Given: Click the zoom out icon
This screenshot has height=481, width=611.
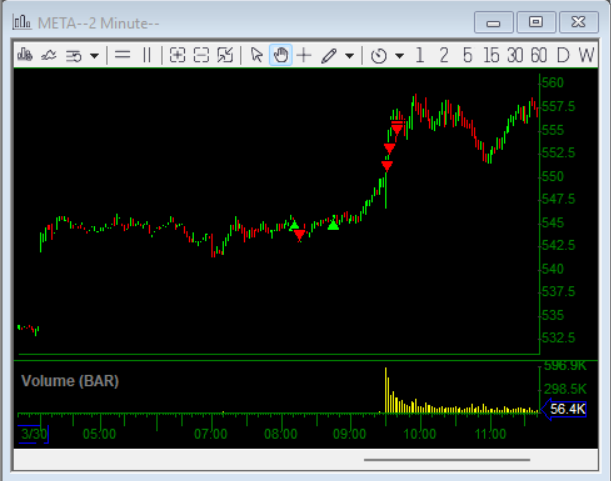Looking at the screenshot, I should (201, 55).
